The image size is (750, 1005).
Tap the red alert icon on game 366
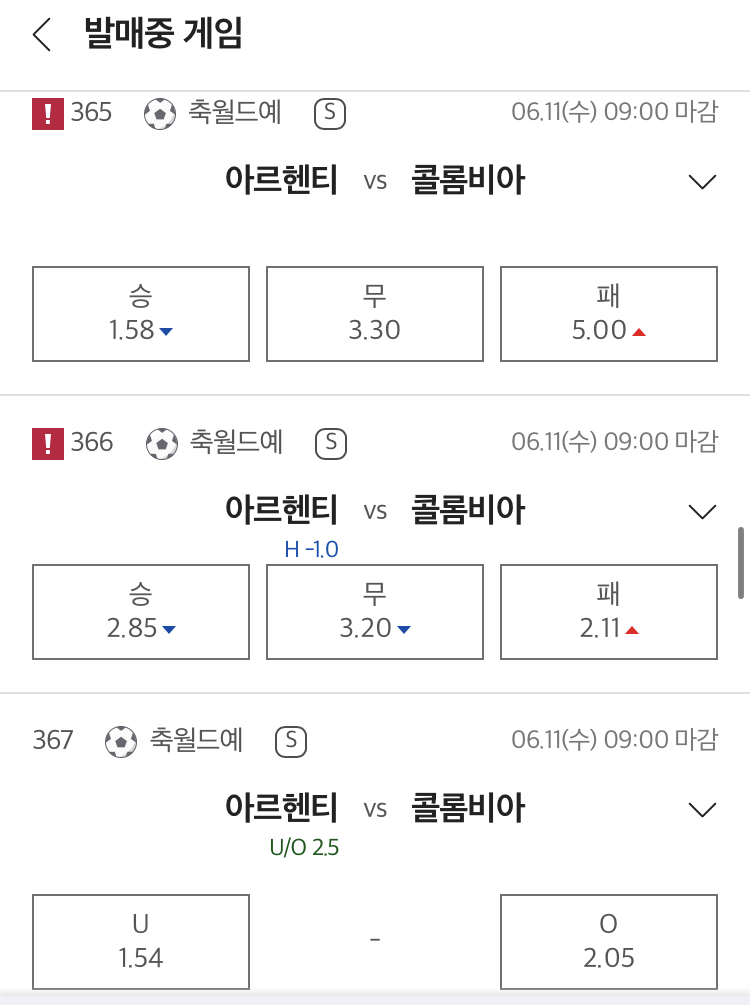coord(48,444)
